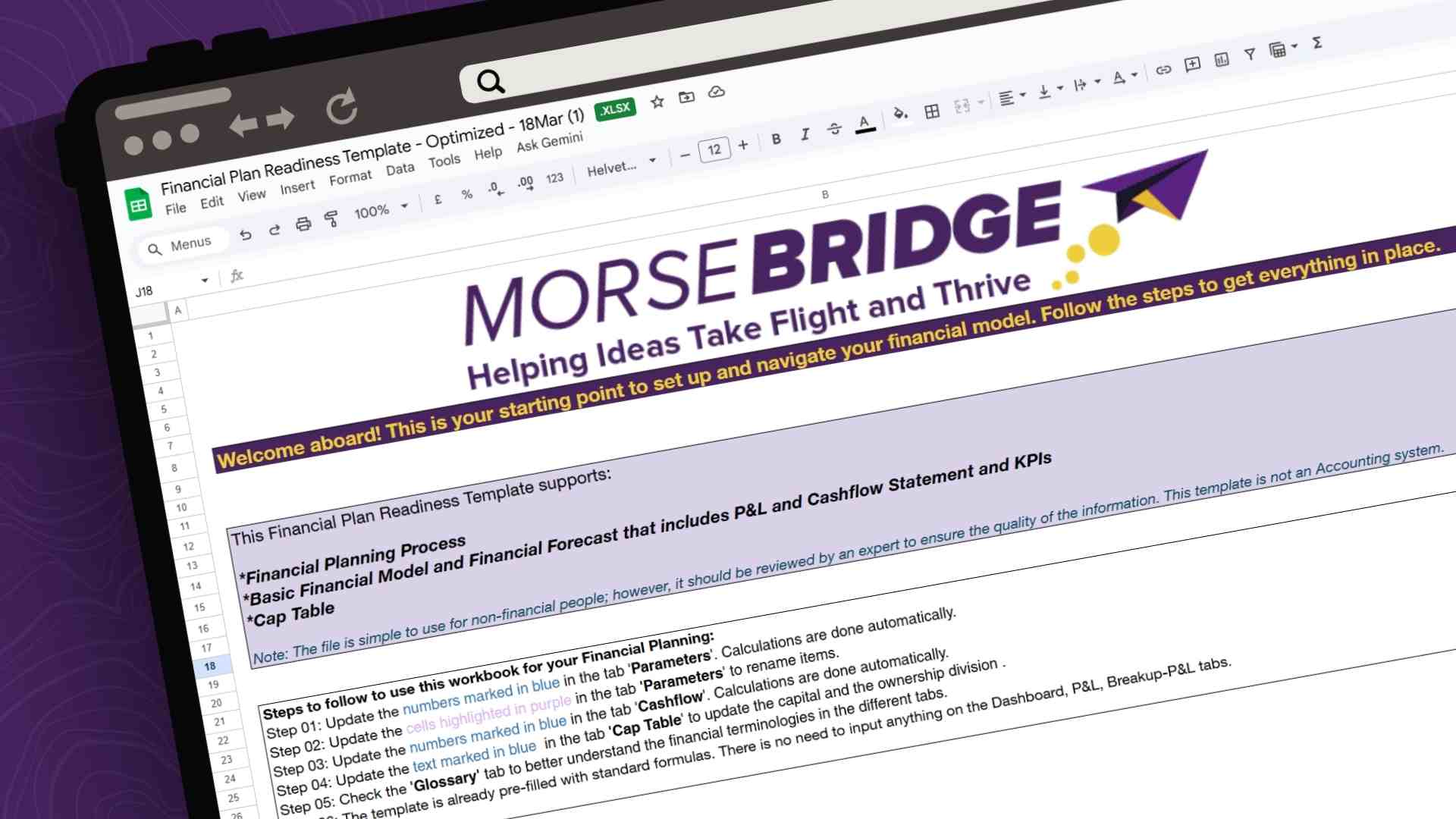The height and width of the screenshot is (819, 1456).
Task: Click the Borders grid icon
Action: tap(932, 111)
